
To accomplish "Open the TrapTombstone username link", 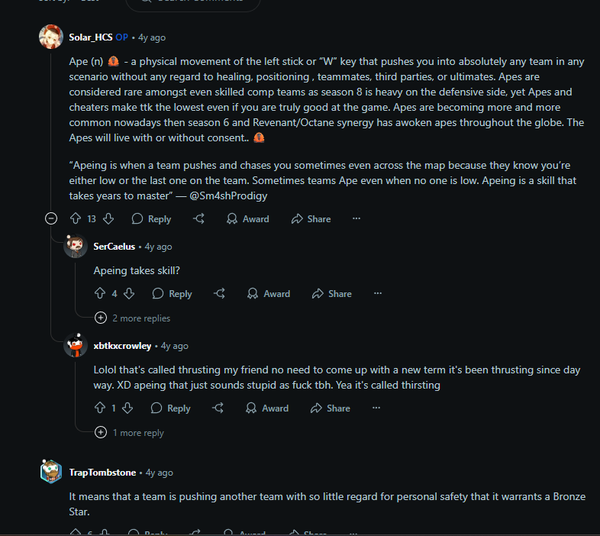I will 104,472.
